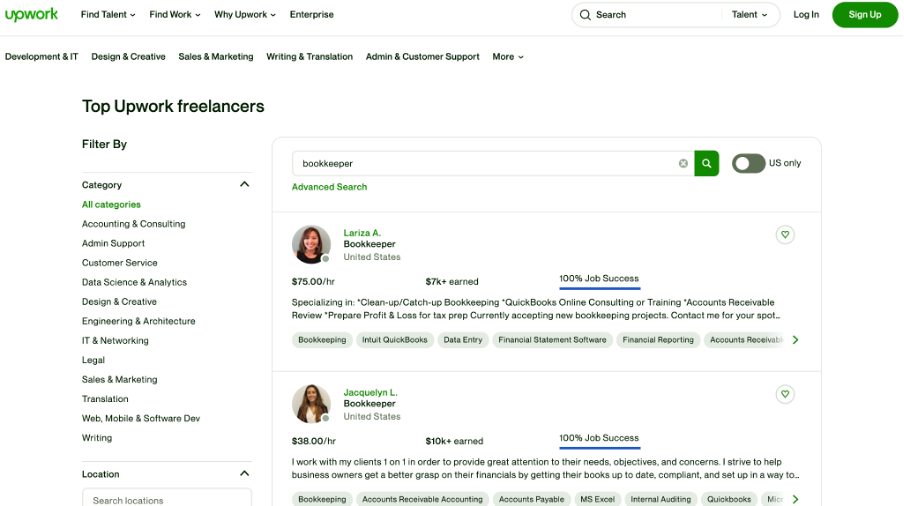The image size is (904, 506).
Task: Toggle the US only switch
Action: (x=748, y=164)
